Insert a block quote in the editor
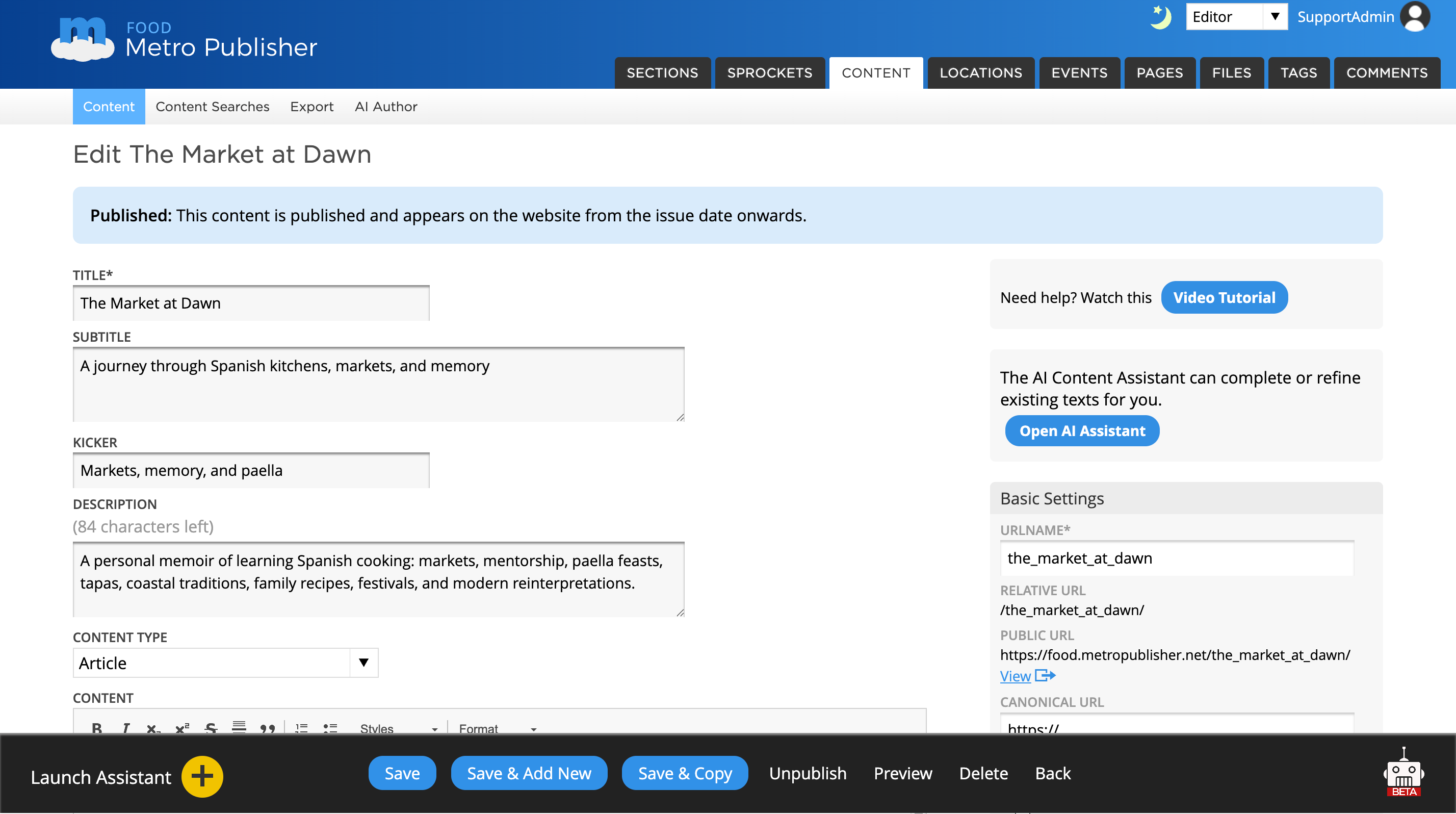Viewport: 1456px width, 814px height. [267, 728]
